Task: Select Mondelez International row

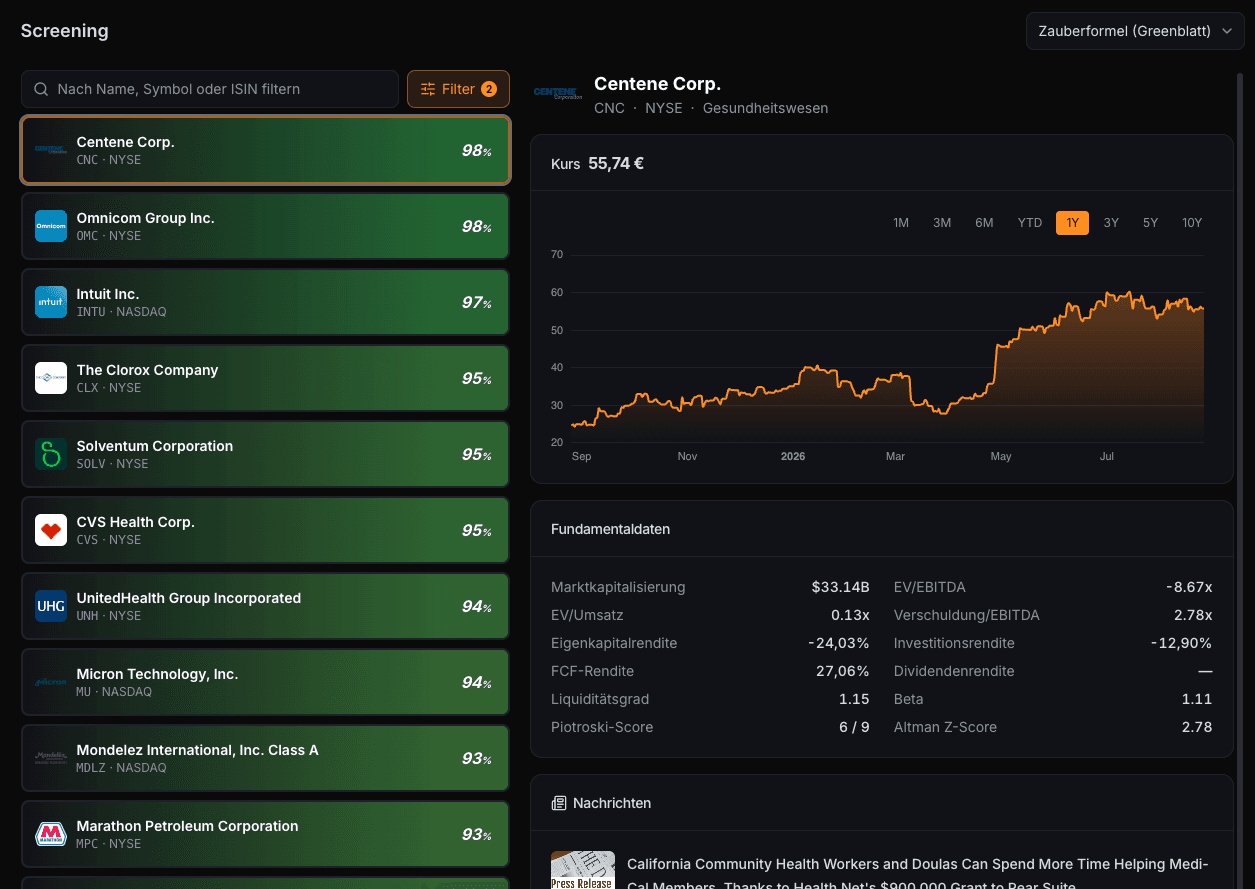Action: 265,758
